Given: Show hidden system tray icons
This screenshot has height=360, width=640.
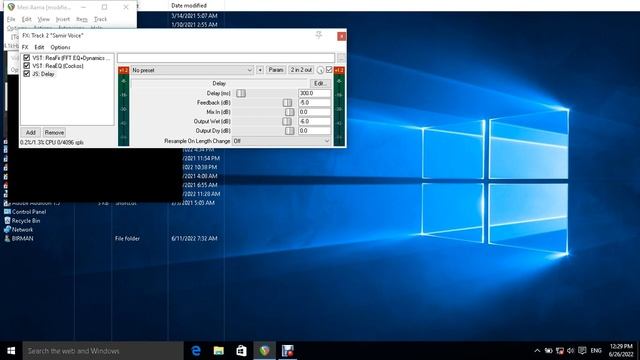Looking at the screenshot, I should click(x=537, y=351).
